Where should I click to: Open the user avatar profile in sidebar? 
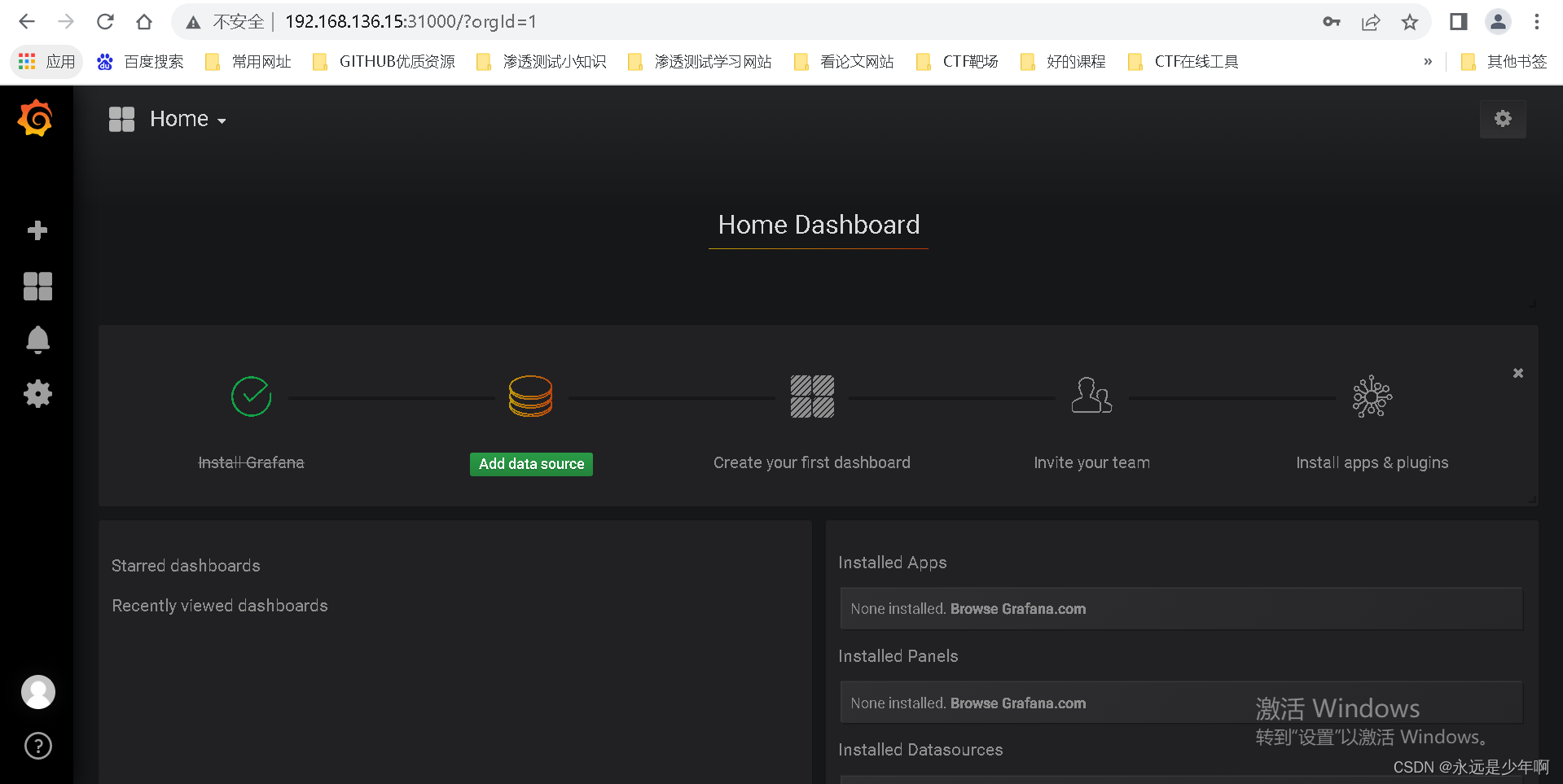pos(37,692)
